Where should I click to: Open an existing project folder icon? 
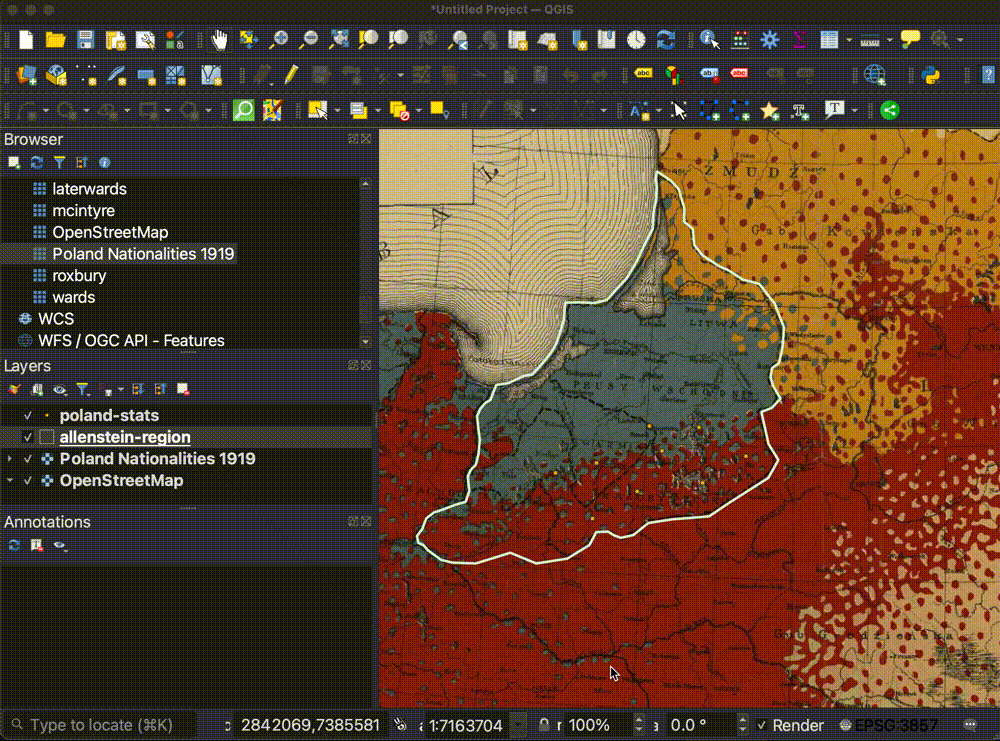pyautogui.click(x=55, y=40)
